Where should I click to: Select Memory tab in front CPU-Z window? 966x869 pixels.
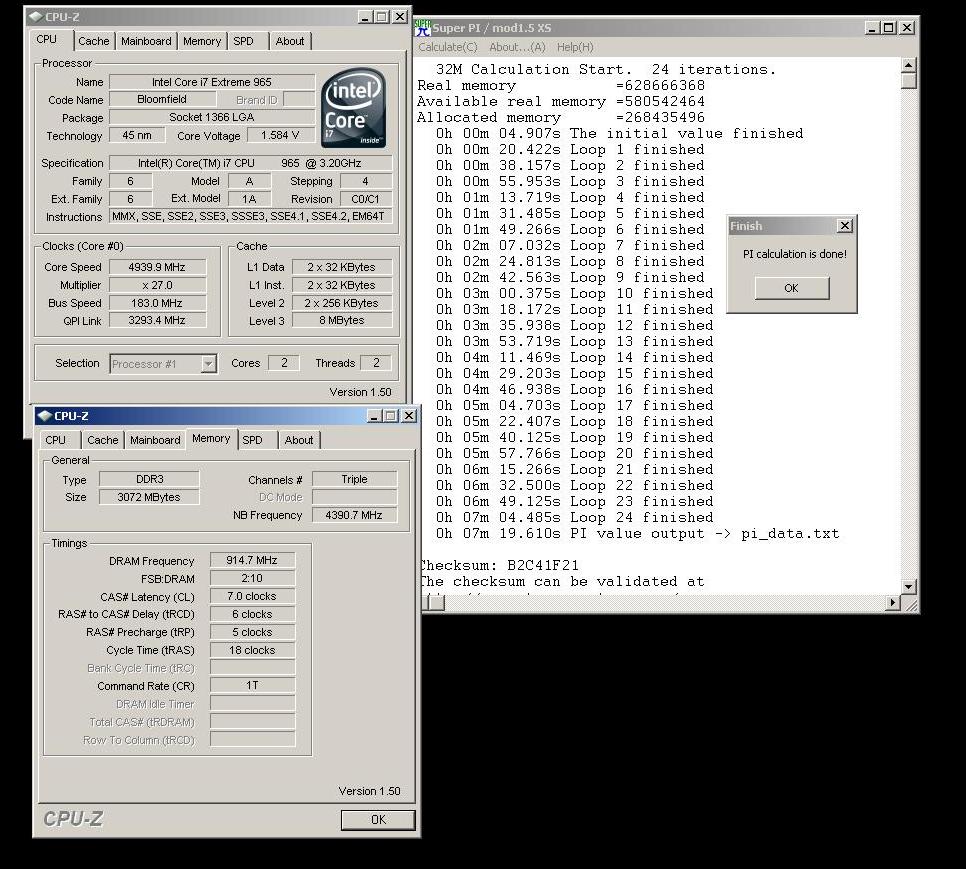(211, 439)
